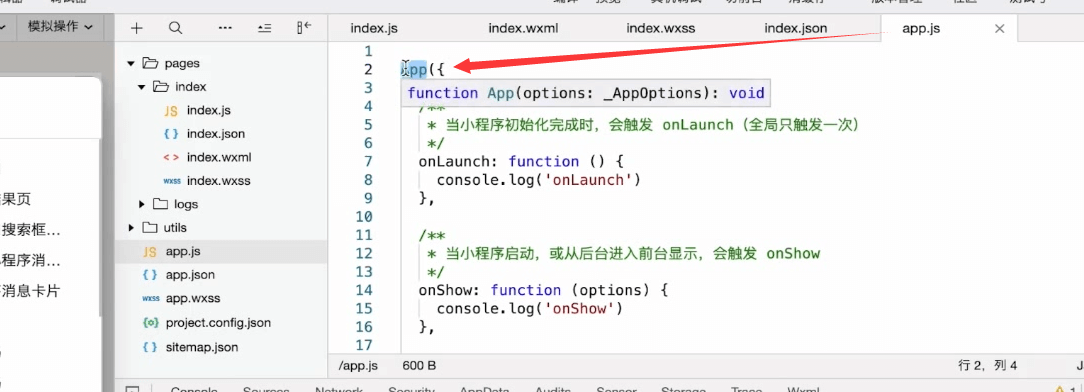This screenshot has width=1084, height=392.
Task: Open index.js in the file tree
Action: tap(209, 111)
